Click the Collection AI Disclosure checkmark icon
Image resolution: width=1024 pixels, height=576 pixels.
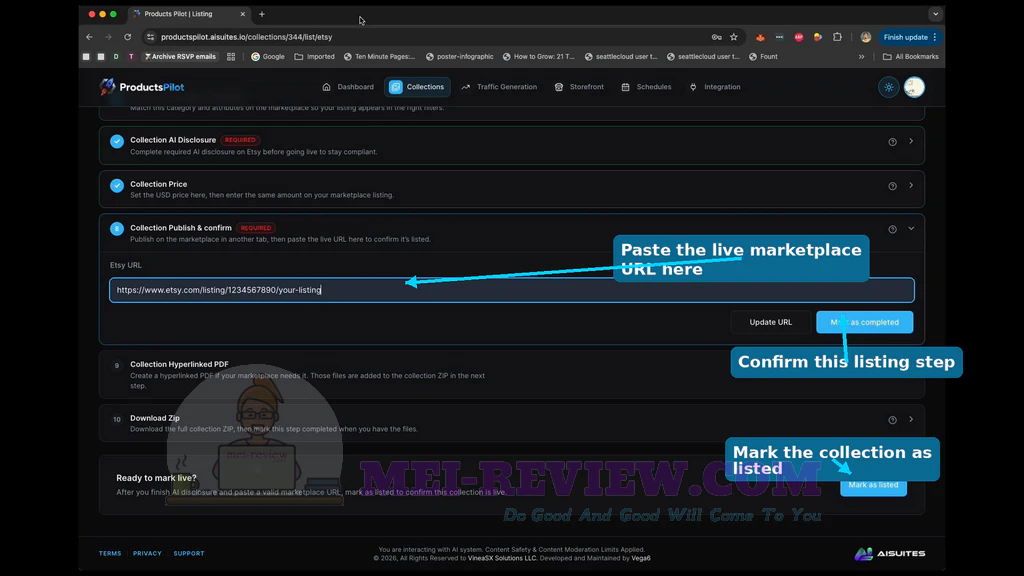pos(117,141)
